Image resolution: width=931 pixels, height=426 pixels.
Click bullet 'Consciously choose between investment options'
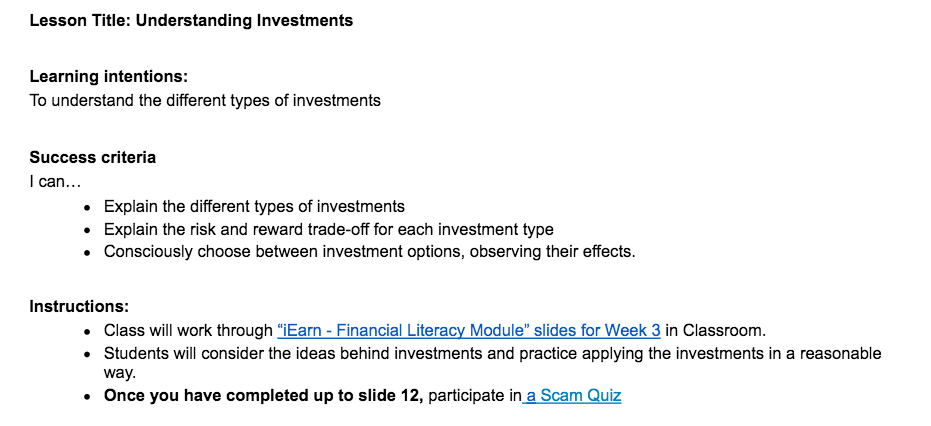[x=369, y=252]
